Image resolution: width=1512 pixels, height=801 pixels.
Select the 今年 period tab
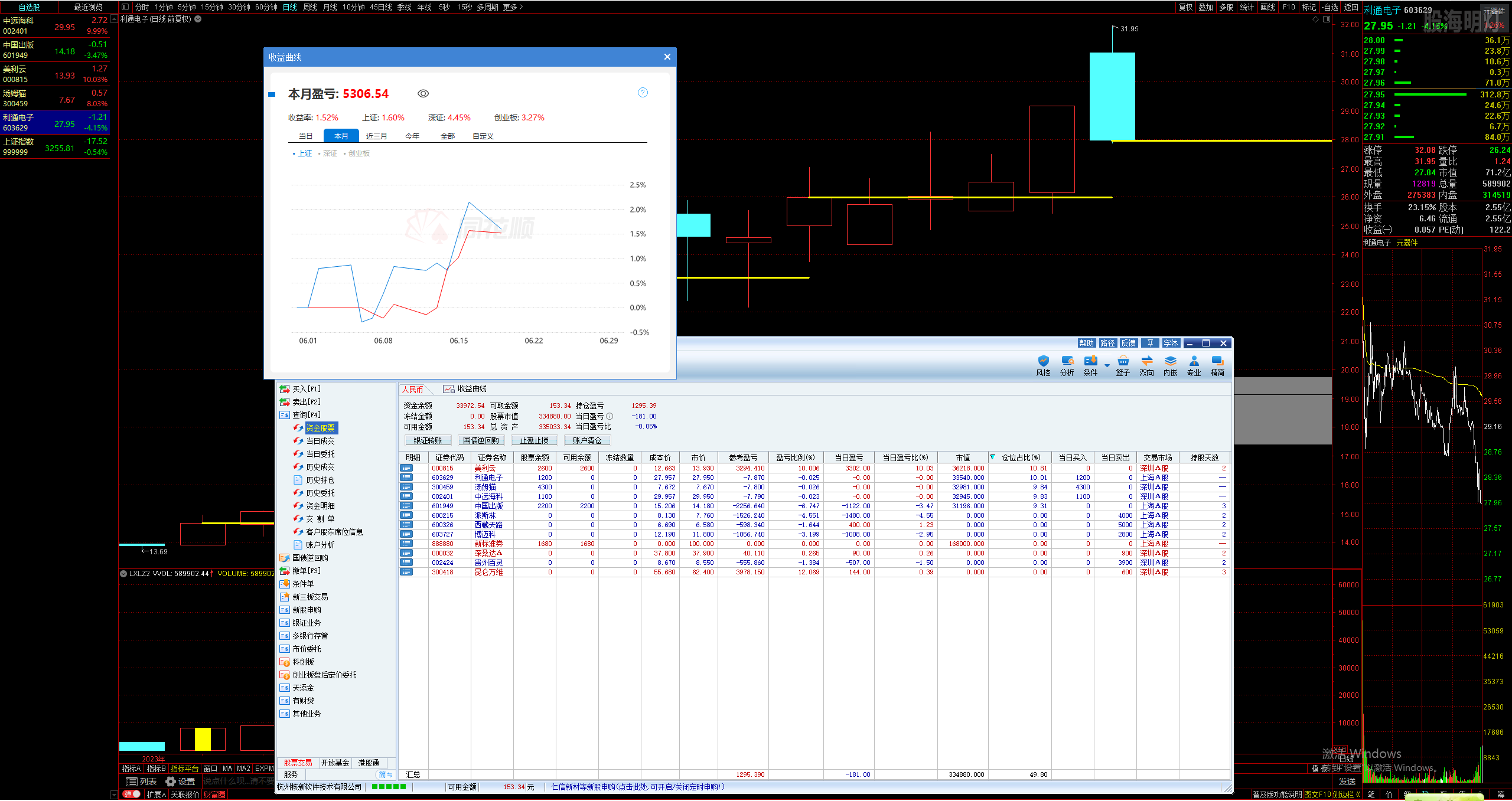point(412,136)
